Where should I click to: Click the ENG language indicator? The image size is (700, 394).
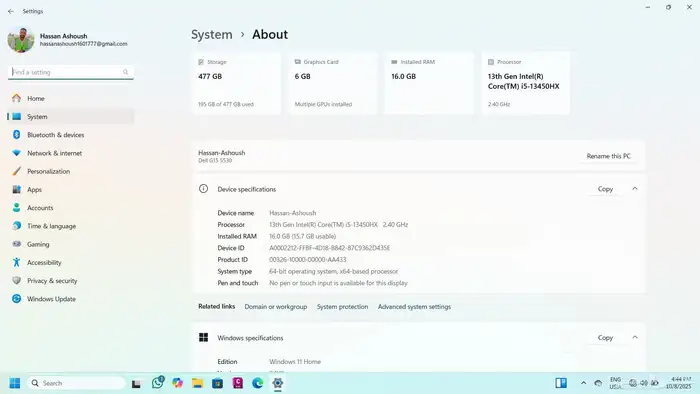pyautogui.click(x=616, y=383)
